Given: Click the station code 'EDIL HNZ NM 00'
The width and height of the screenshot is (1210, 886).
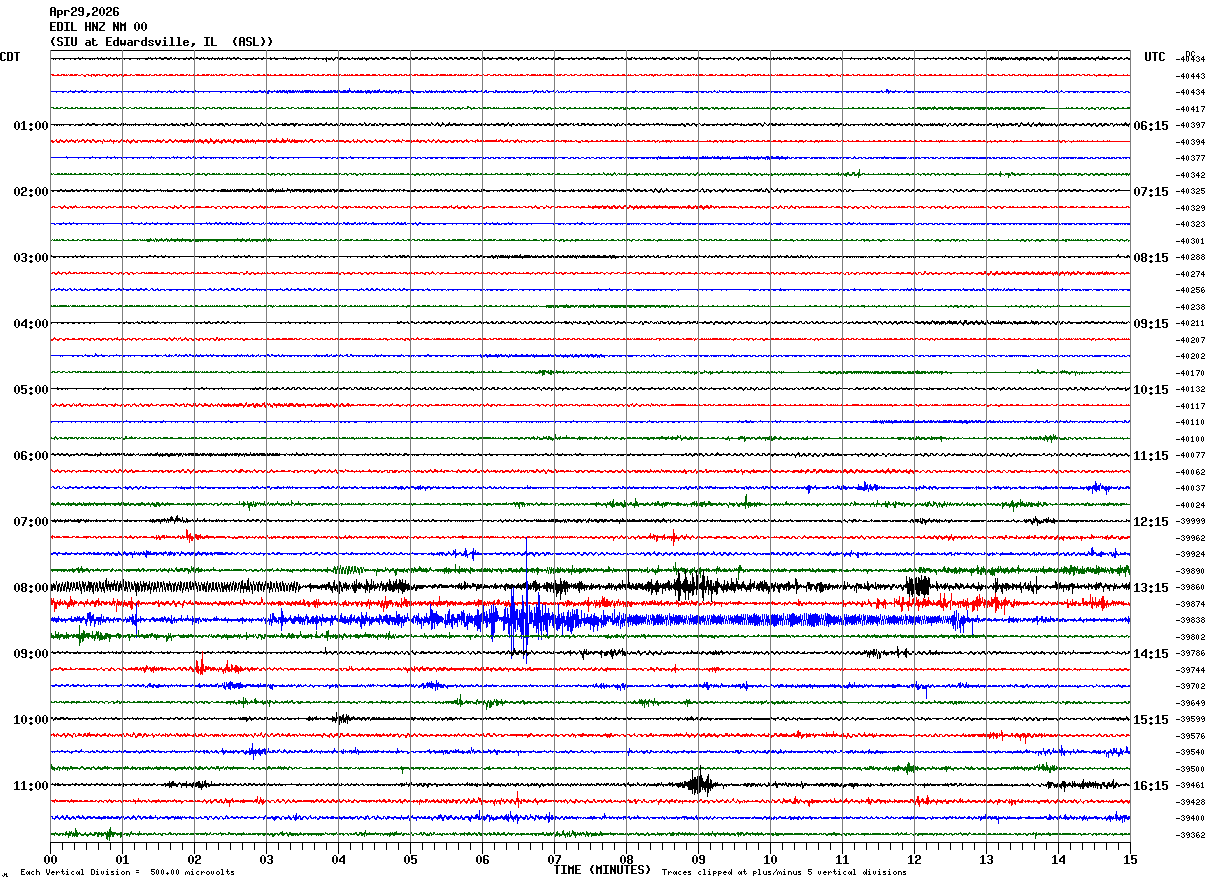Looking at the screenshot, I should coord(98,27).
